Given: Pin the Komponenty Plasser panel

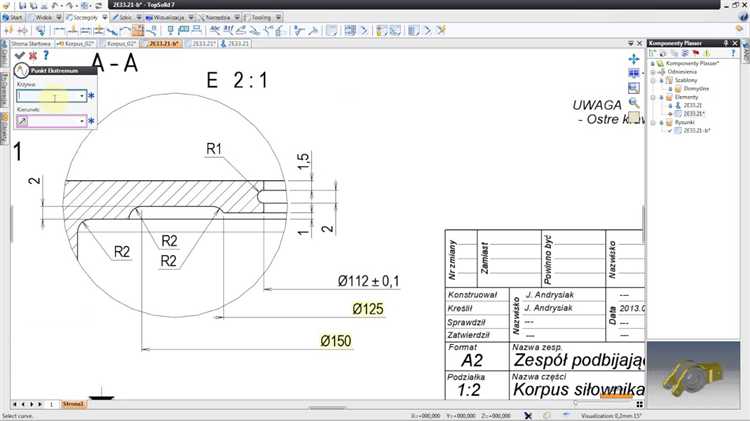Looking at the screenshot, I should [726, 43].
